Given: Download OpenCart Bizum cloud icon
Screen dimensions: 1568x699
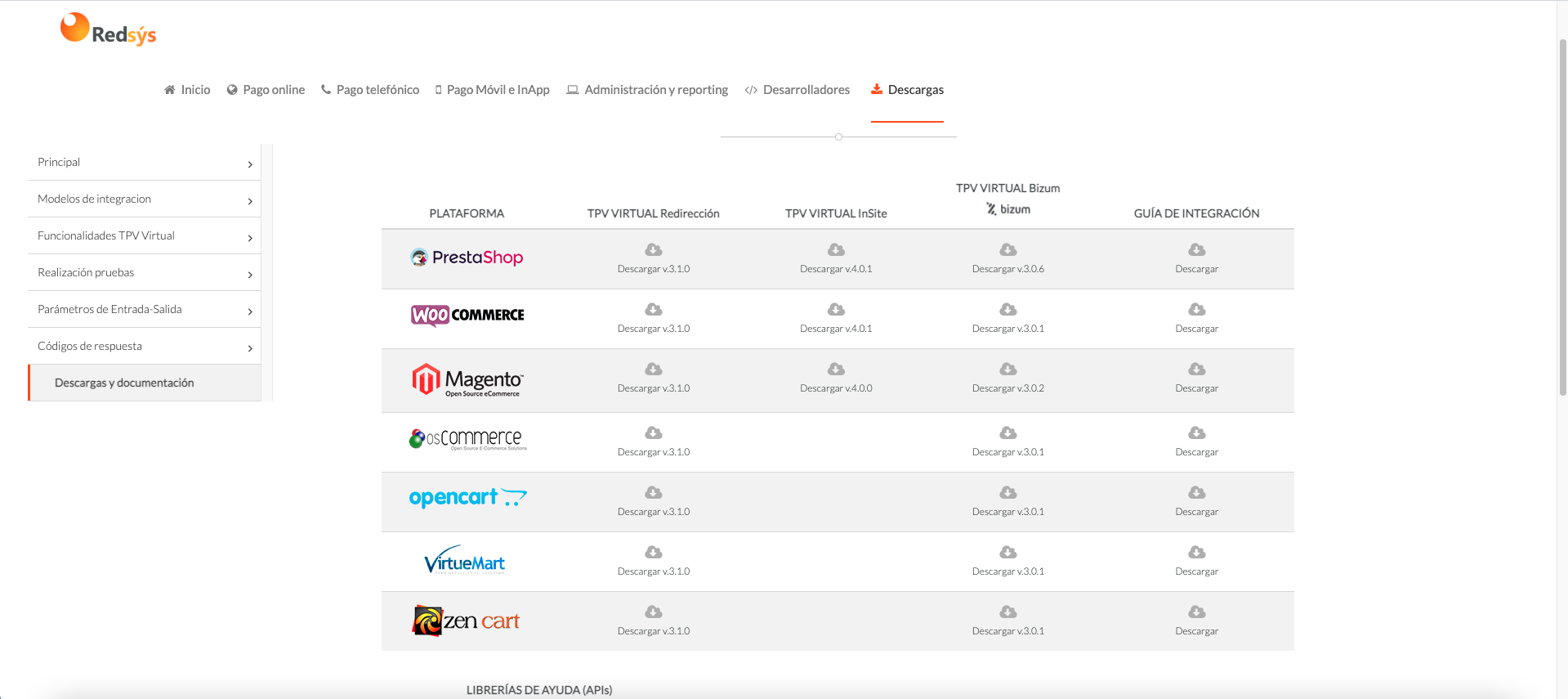Looking at the screenshot, I should click(x=1008, y=492).
